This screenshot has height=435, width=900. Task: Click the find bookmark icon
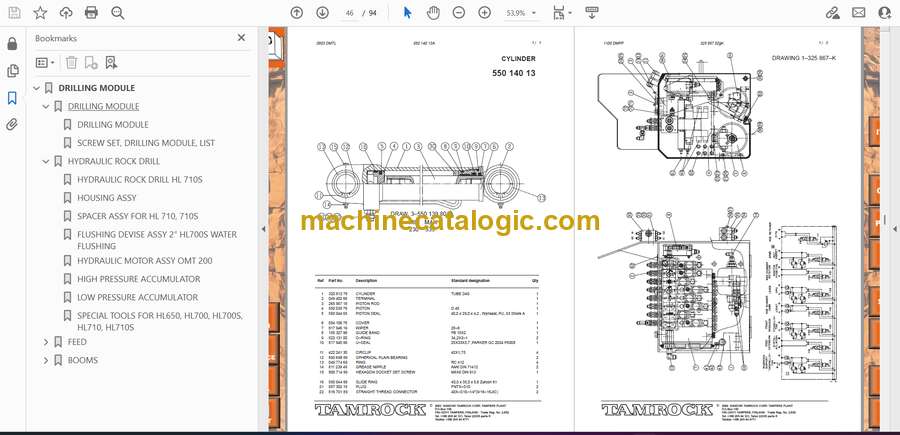click(x=111, y=63)
